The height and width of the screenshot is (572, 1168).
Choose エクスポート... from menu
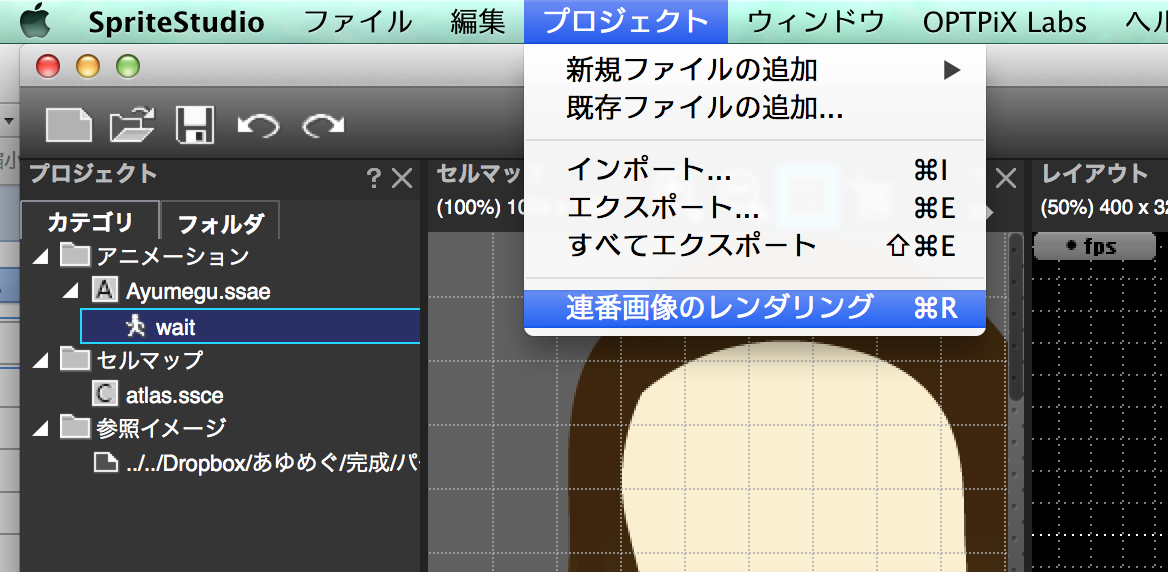755,209
